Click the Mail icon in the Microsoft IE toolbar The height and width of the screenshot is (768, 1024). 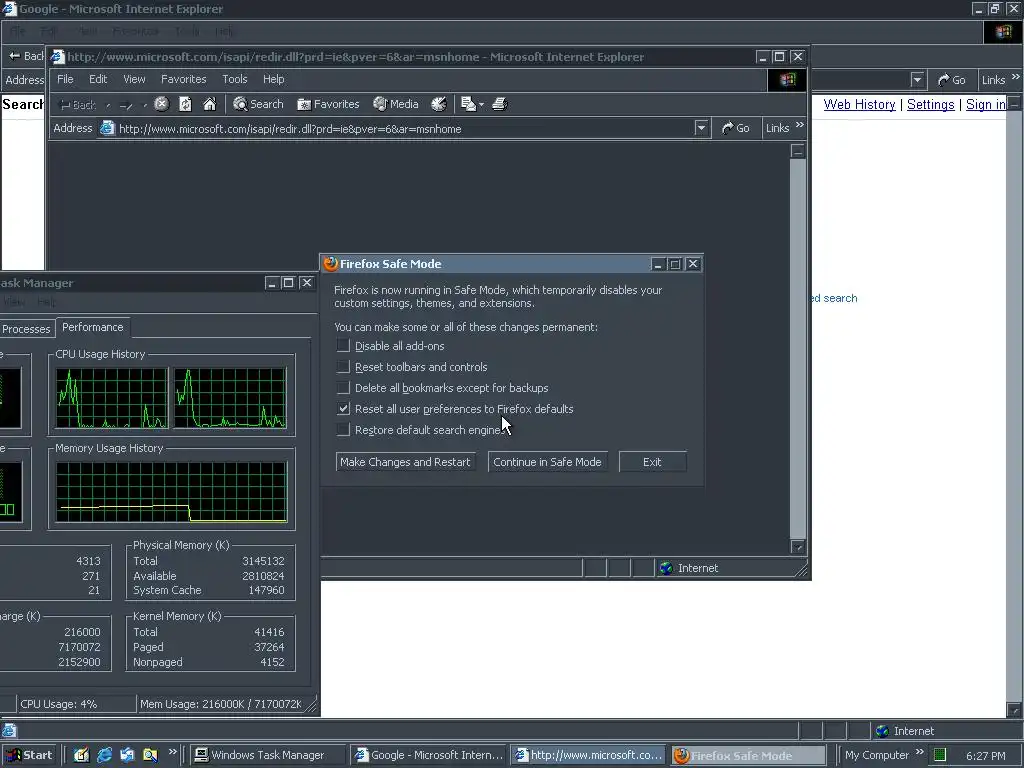pyautogui.click(x=468, y=104)
